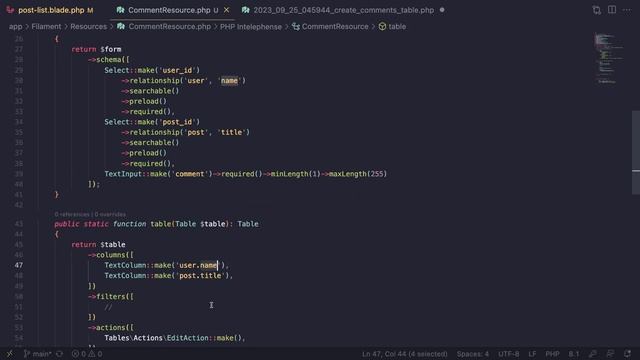Click the 'main*' git branch indicator

[38, 354]
